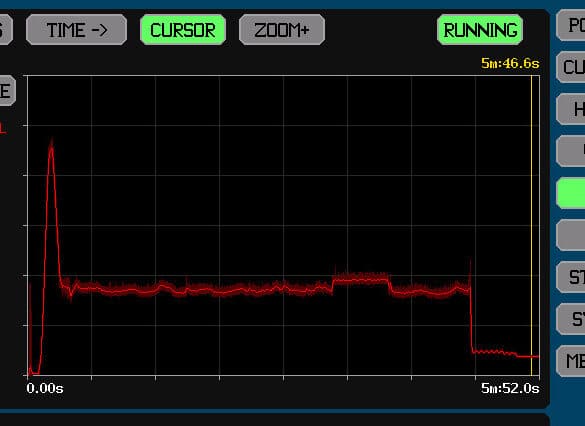
Task: Click the 5m:46.6s cursor time readout
Action: click(510, 63)
